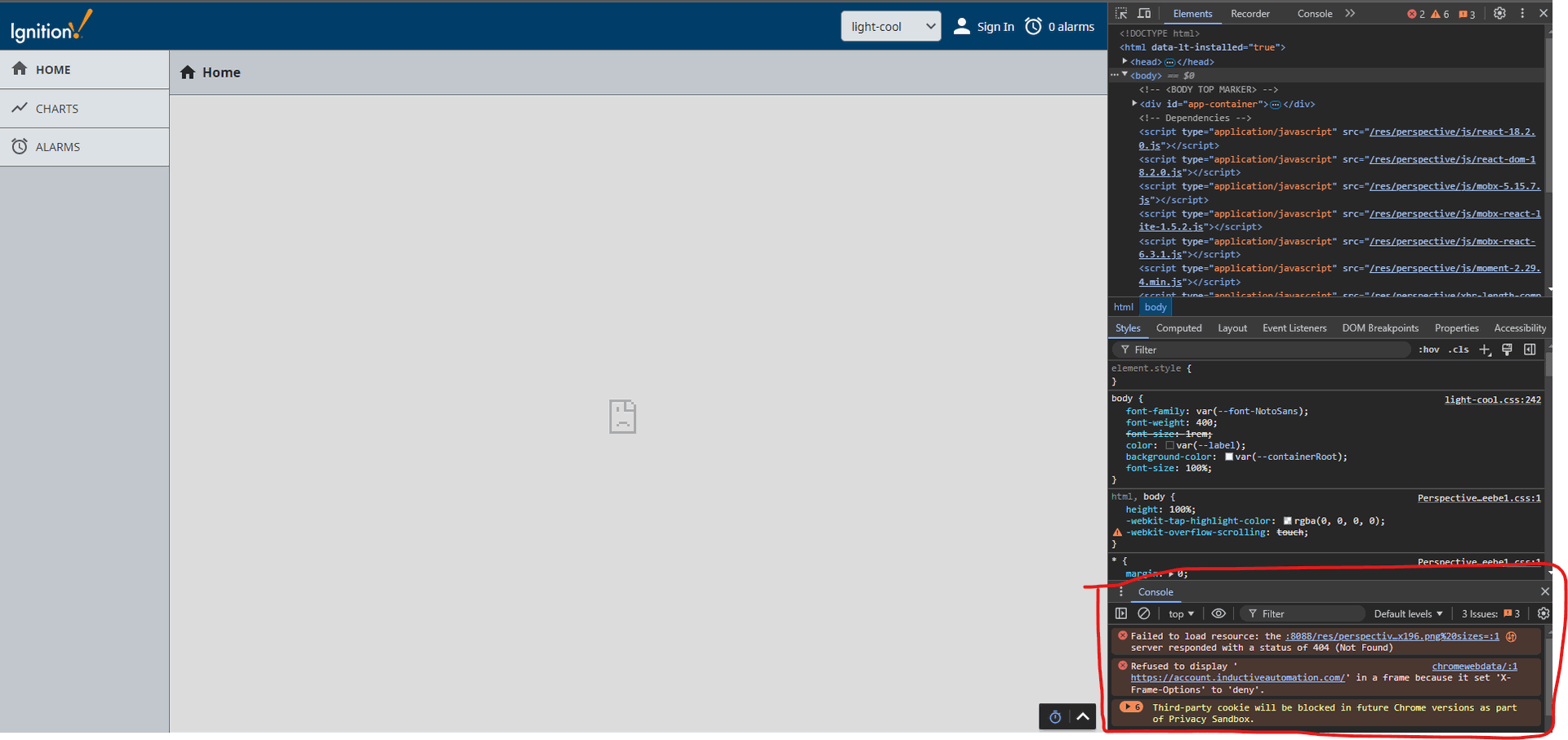This screenshot has width=1568, height=740.
Task: Focus the Styles filter field
Action: point(1262,350)
